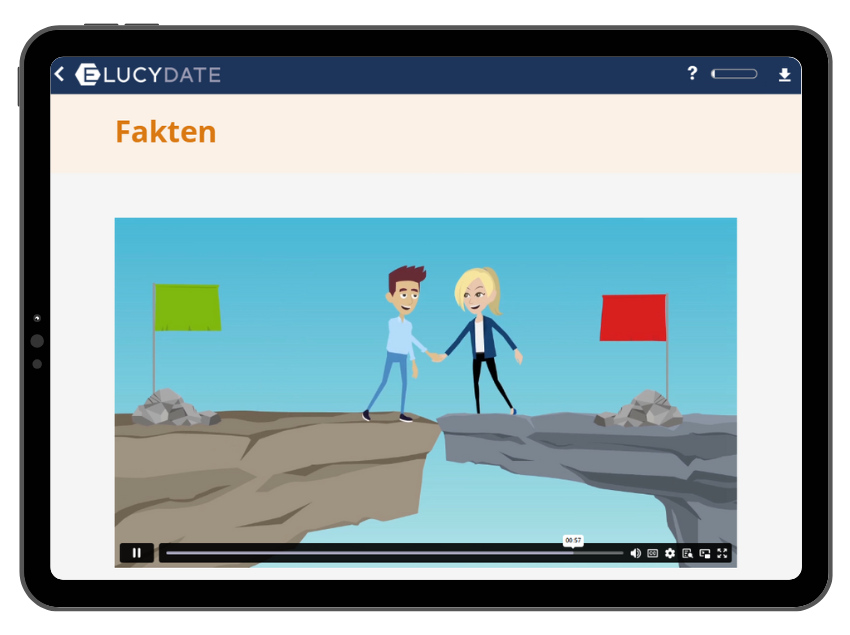Click the 00:57 timestamp marker
The height and width of the screenshot is (635, 850).
click(x=573, y=540)
